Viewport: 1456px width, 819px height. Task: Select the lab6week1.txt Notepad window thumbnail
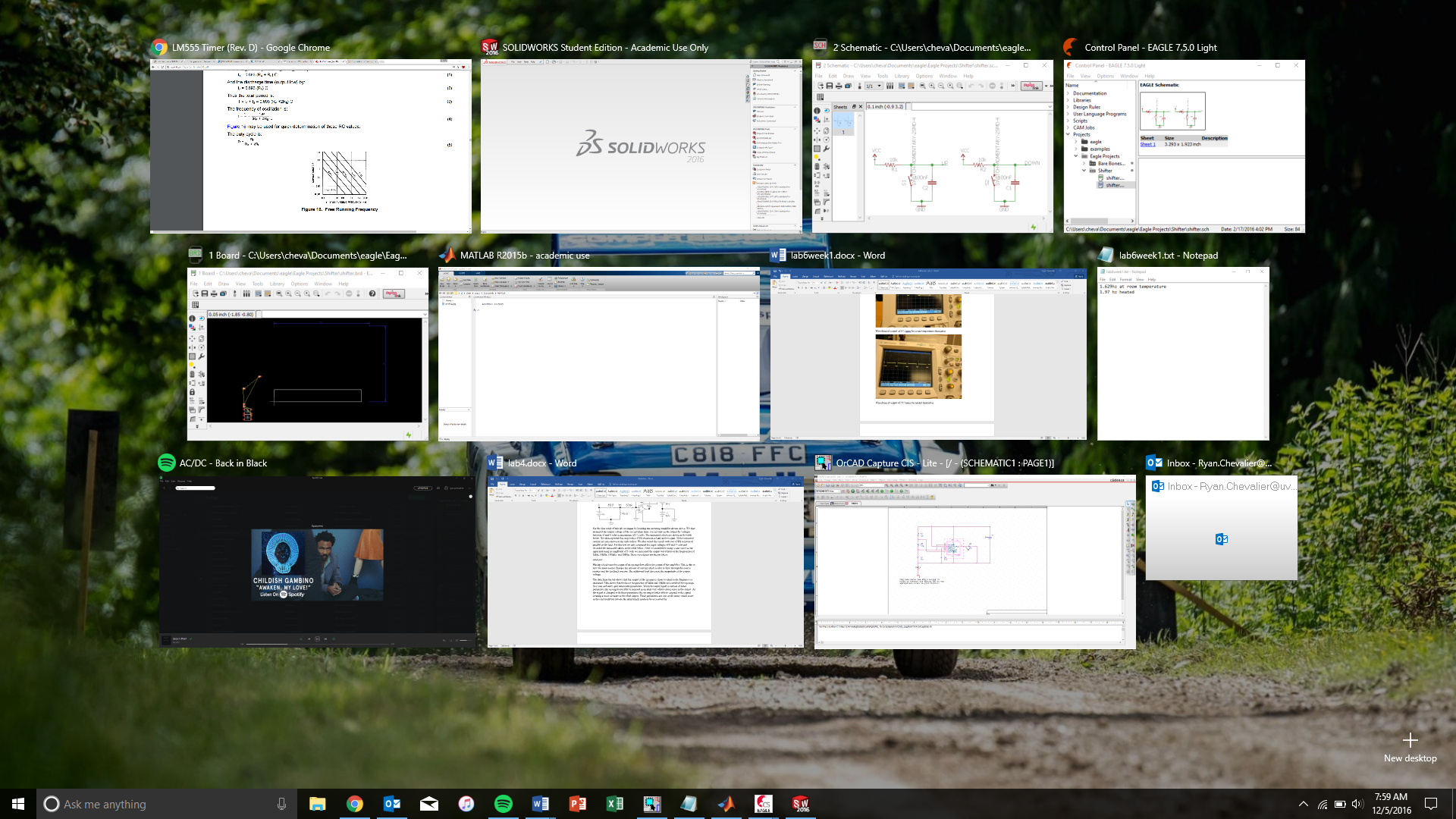click(1183, 353)
